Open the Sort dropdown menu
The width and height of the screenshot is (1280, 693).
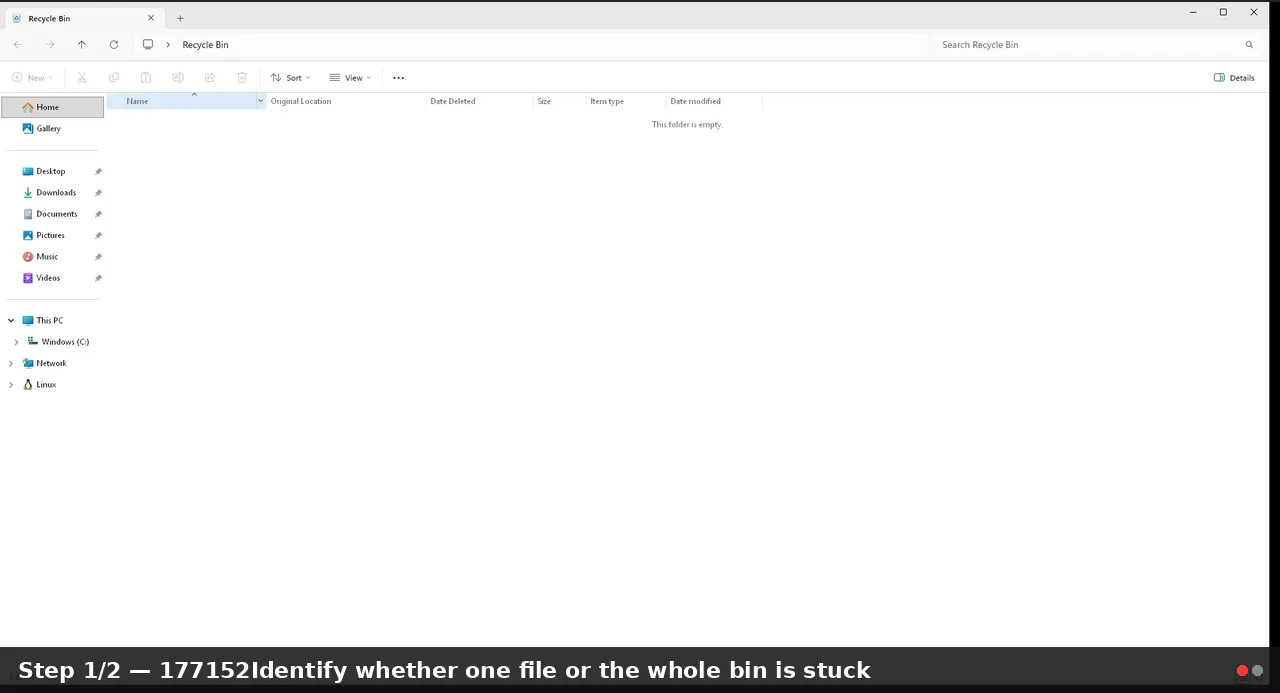291,78
